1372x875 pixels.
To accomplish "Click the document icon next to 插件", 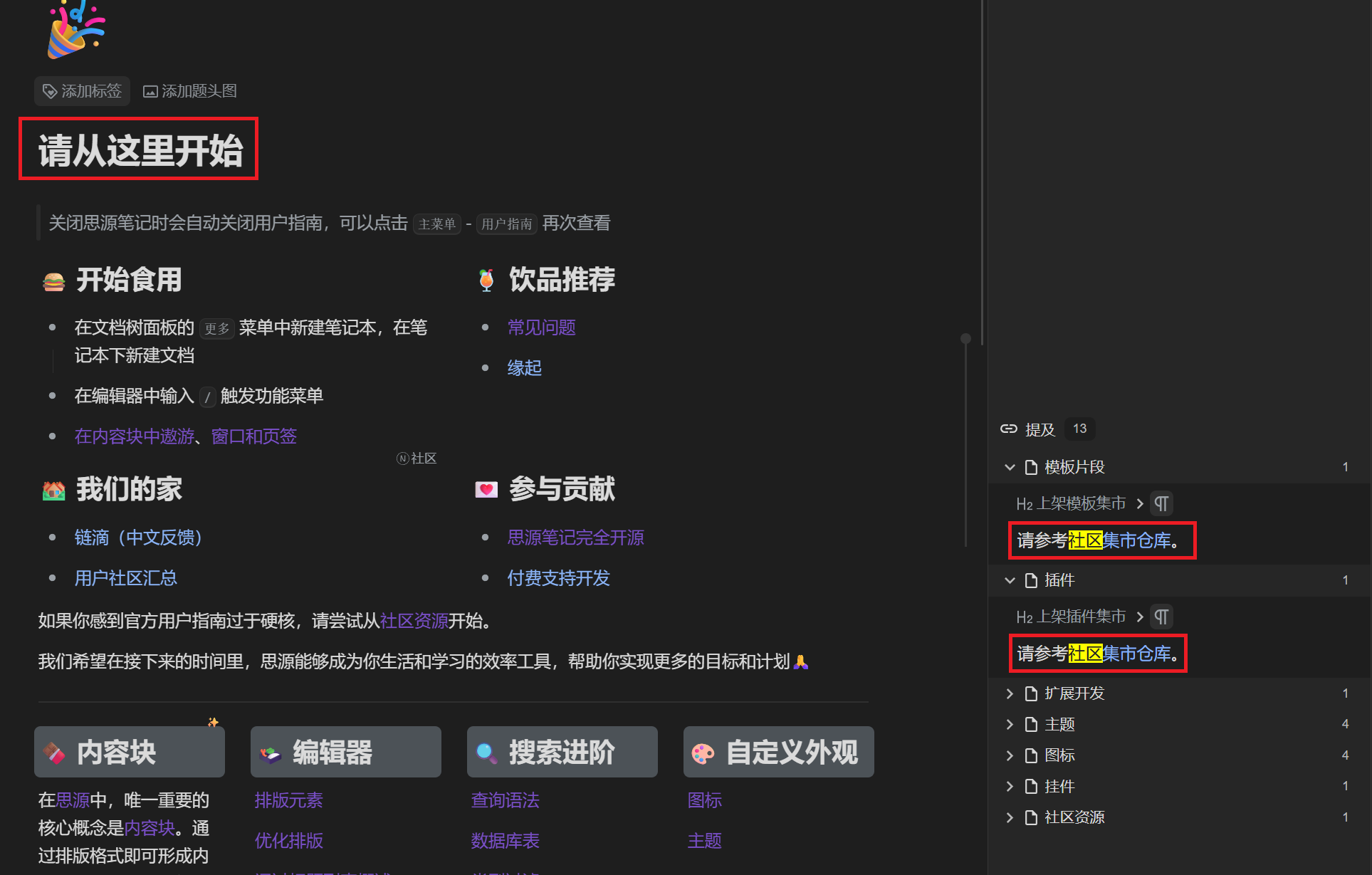I will pos(1032,580).
